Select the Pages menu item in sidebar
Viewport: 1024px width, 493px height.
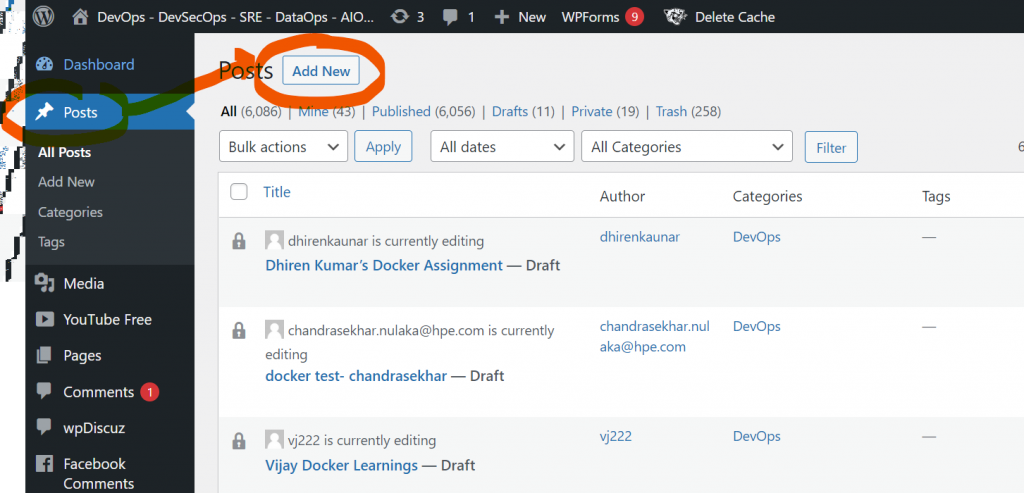82,356
